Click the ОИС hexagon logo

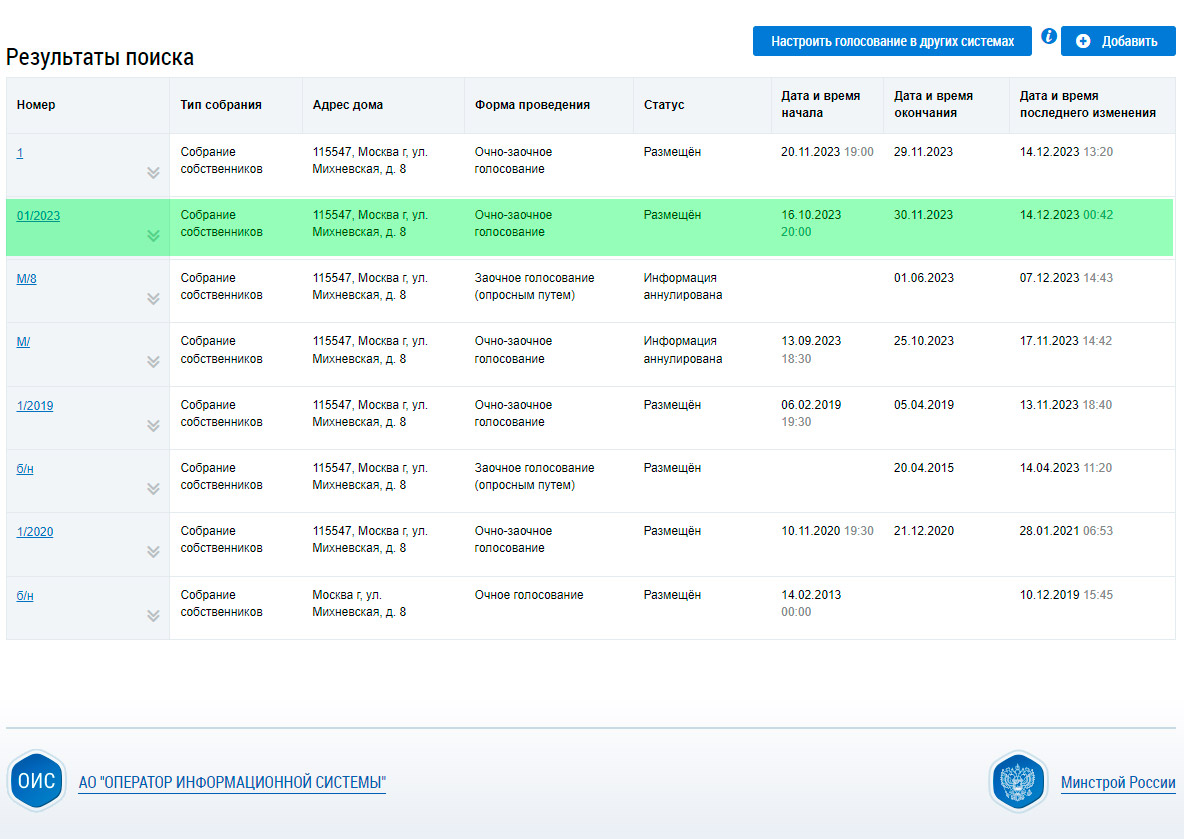[37, 781]
